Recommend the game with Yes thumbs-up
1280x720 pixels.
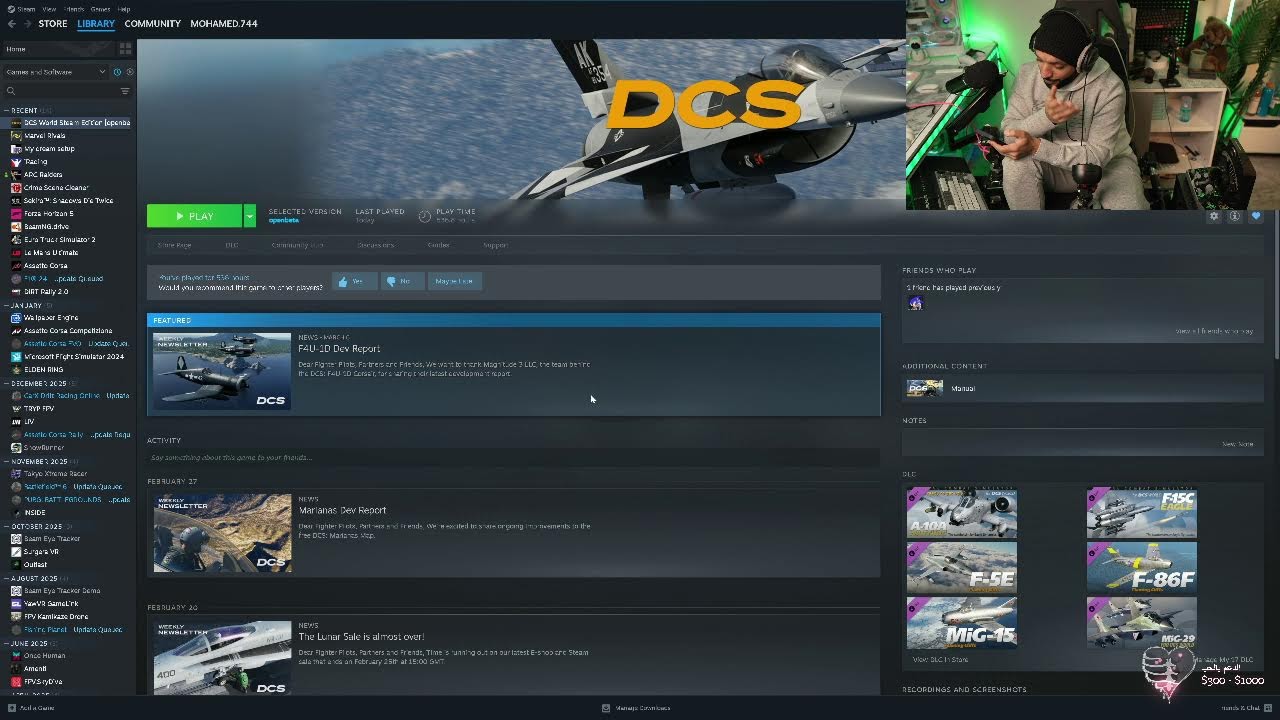(355, 281)
